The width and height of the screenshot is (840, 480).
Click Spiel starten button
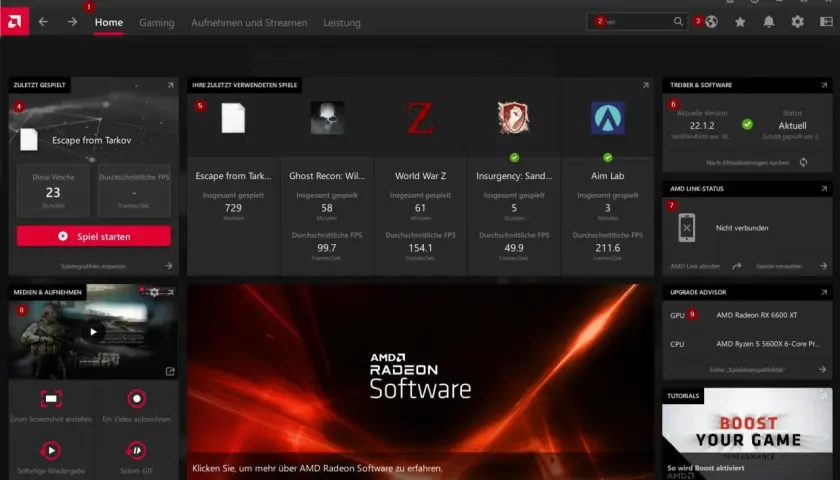[94, 236]
